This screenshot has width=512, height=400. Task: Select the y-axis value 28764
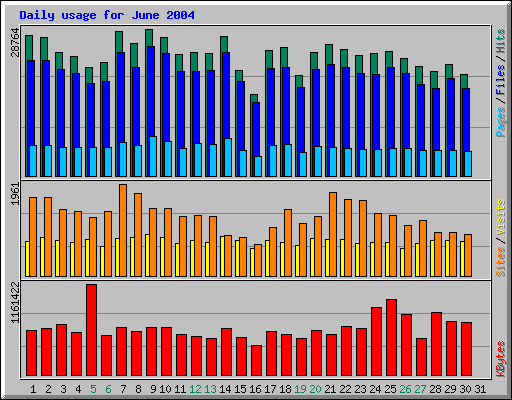coord(15,43)
